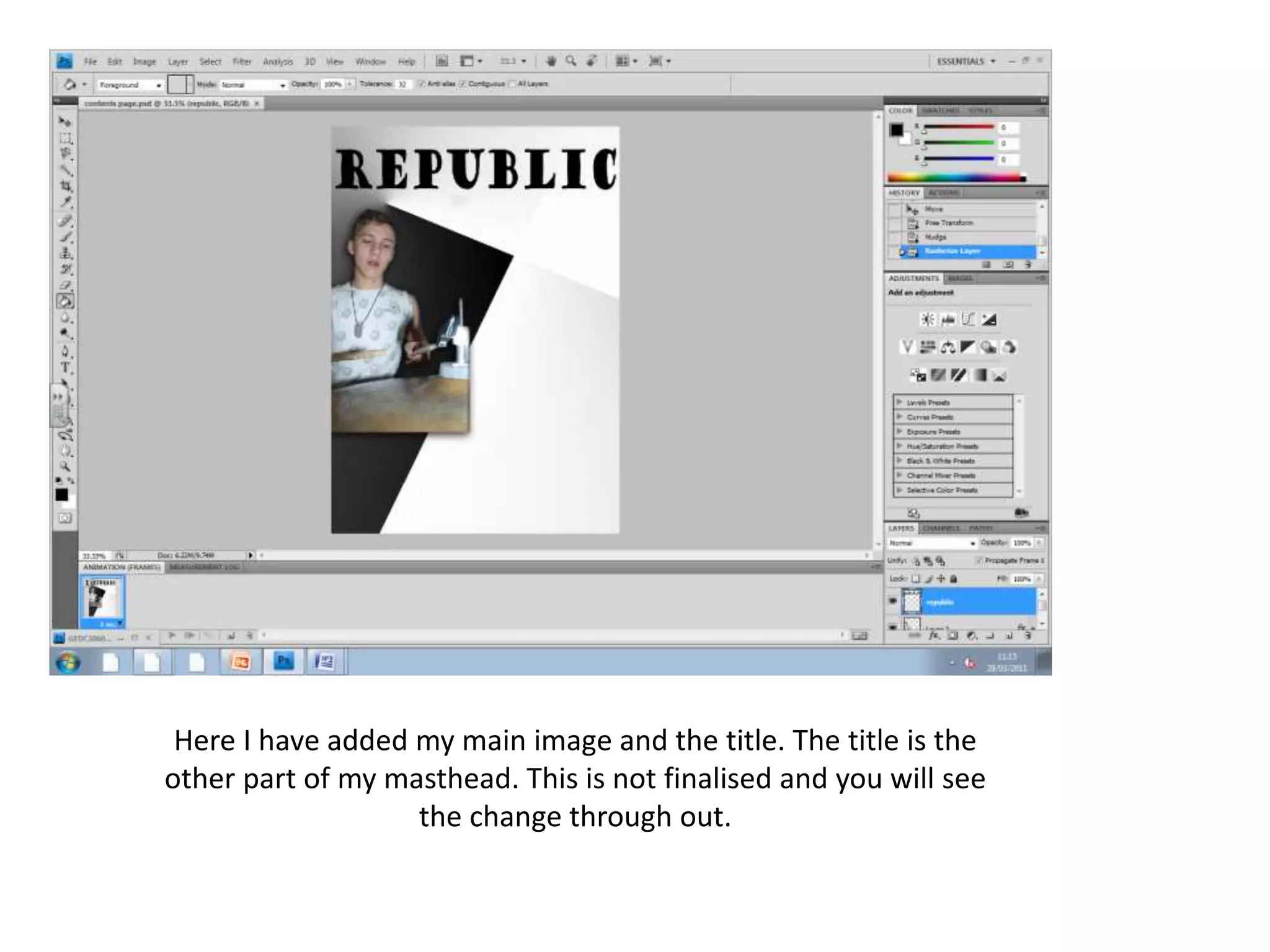
Task: Open the Layer menu
Action: (x=178, y=62)
